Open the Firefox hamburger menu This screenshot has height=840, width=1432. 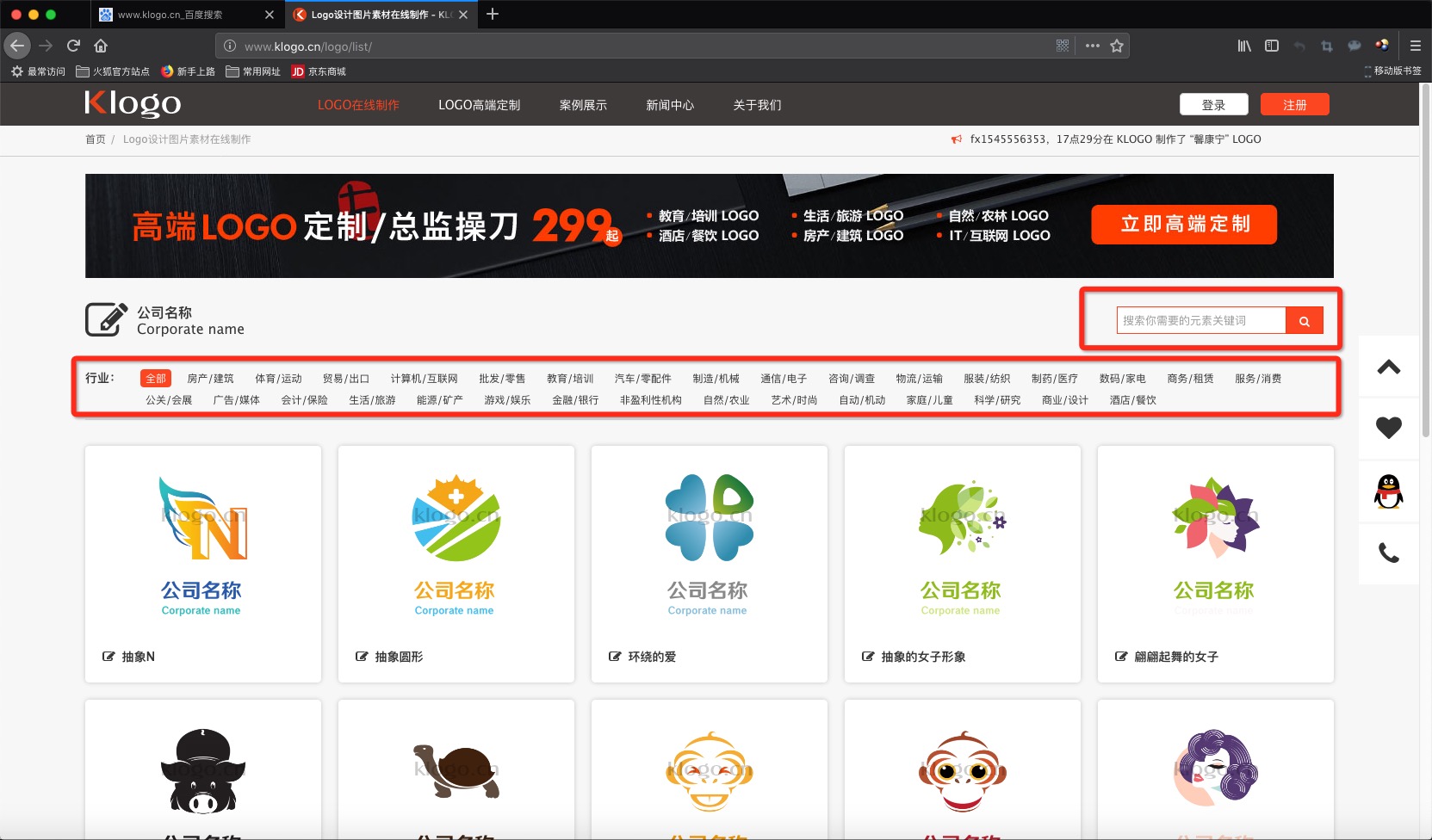click(1415, 46)
